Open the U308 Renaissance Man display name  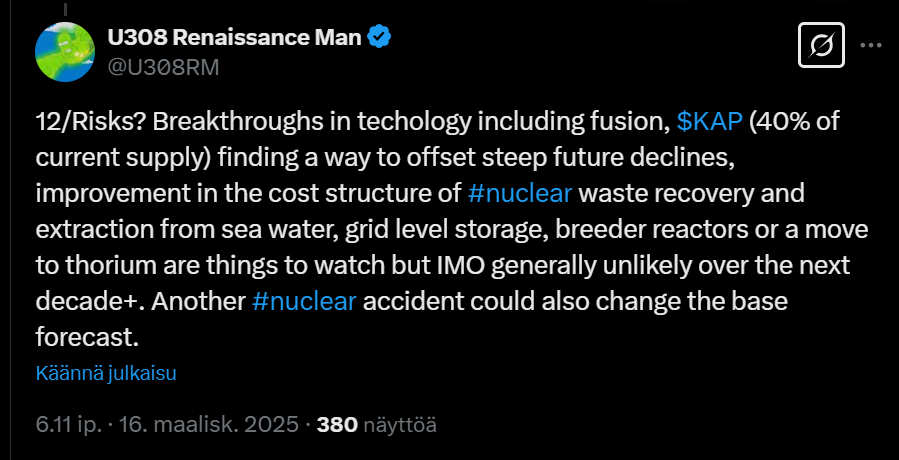(x=234, y=37)
